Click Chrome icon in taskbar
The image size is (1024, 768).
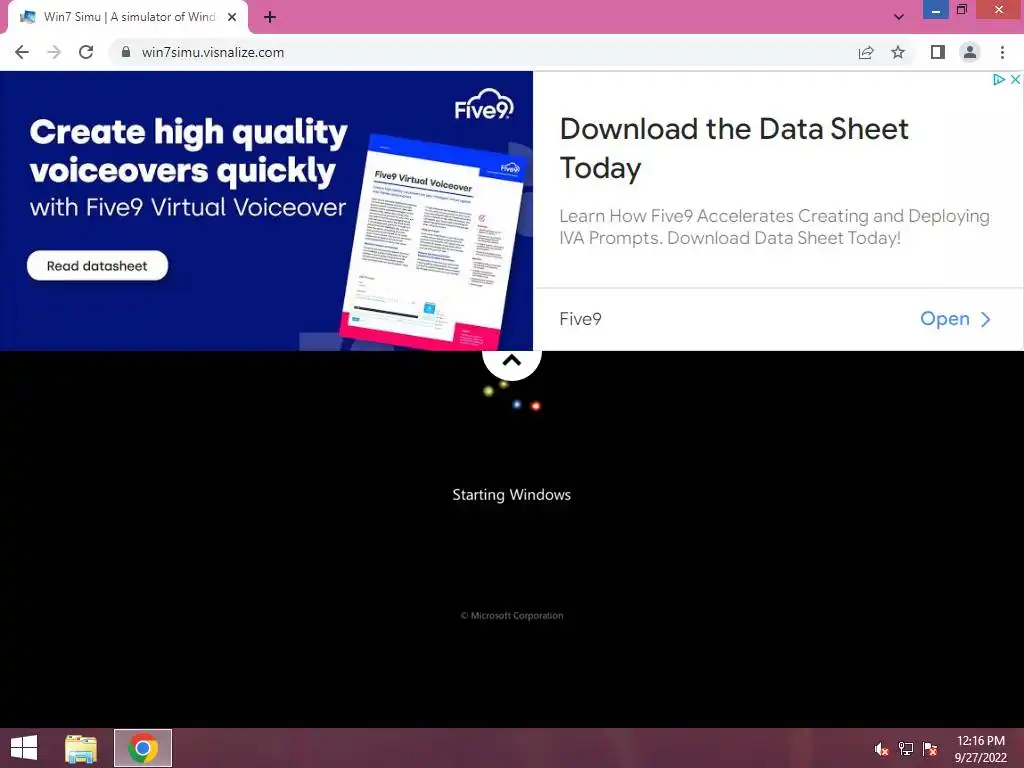(143, 748)
